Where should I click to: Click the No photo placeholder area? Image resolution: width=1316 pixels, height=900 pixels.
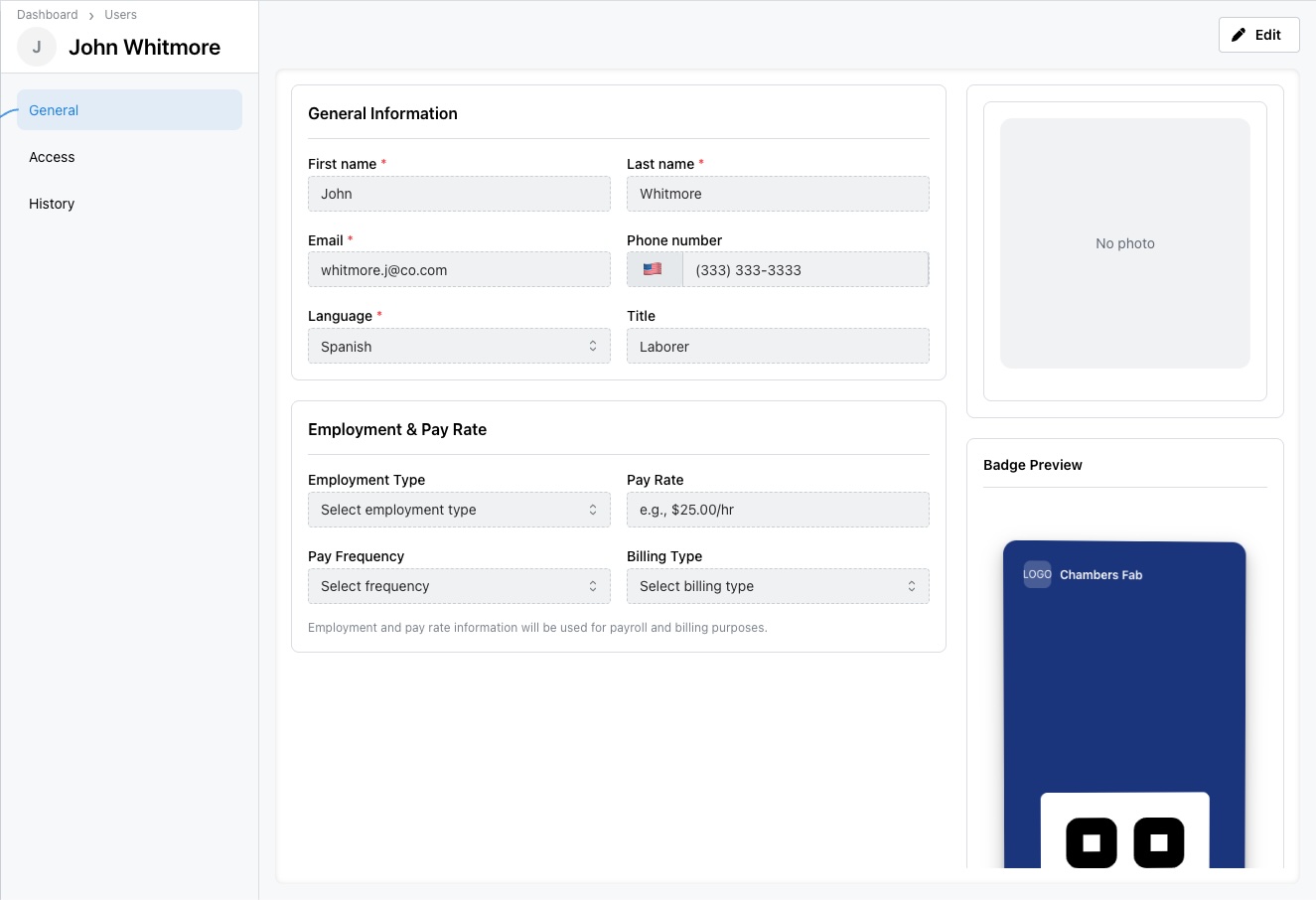pos(1124,243)
